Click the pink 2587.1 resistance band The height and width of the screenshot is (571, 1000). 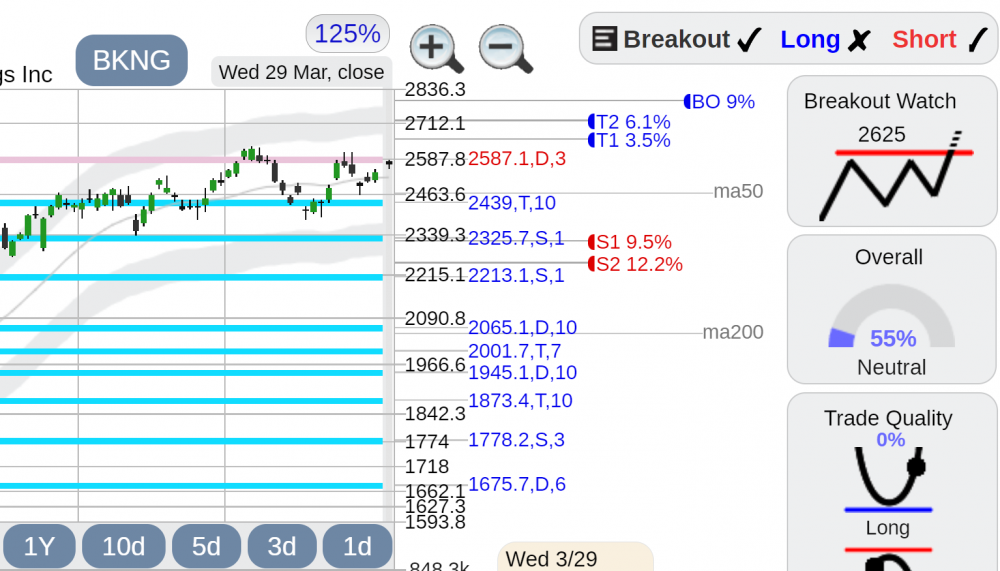[191, 159]
